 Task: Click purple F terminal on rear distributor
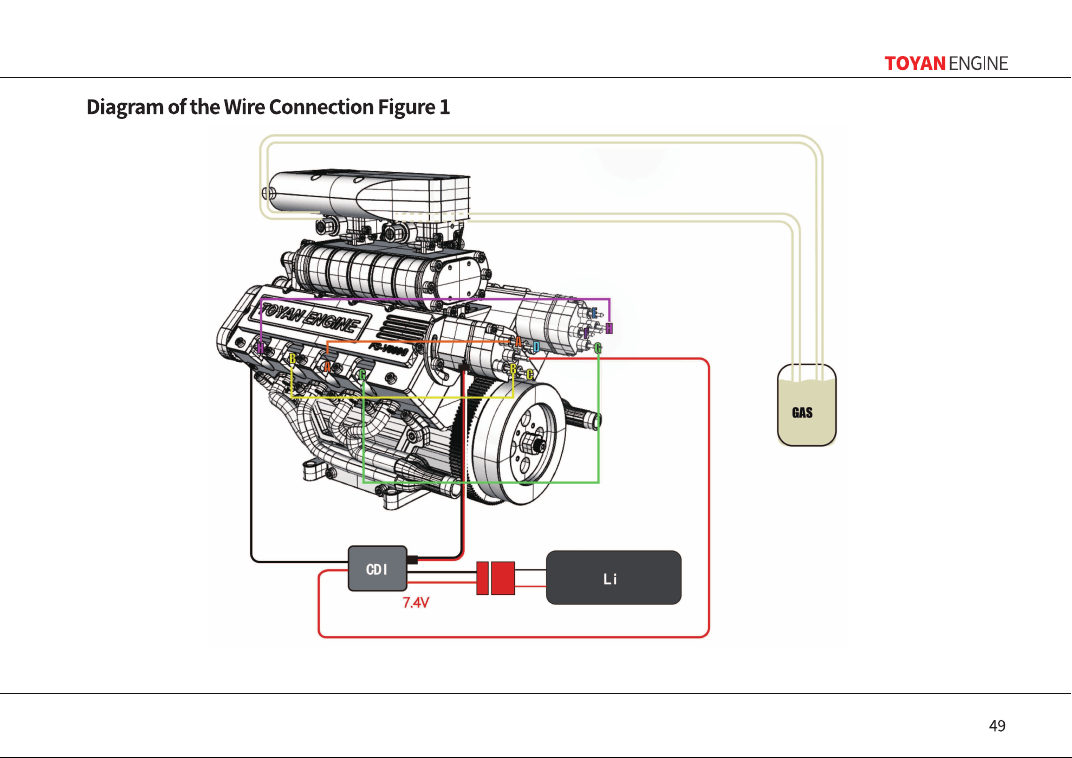pos(586,333)
